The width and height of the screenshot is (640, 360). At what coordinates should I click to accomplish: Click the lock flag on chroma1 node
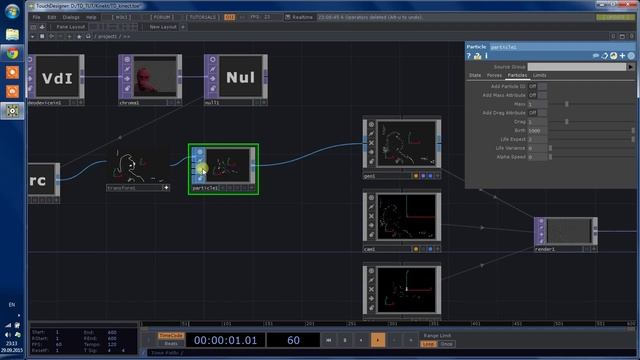(x=127, y=89)
